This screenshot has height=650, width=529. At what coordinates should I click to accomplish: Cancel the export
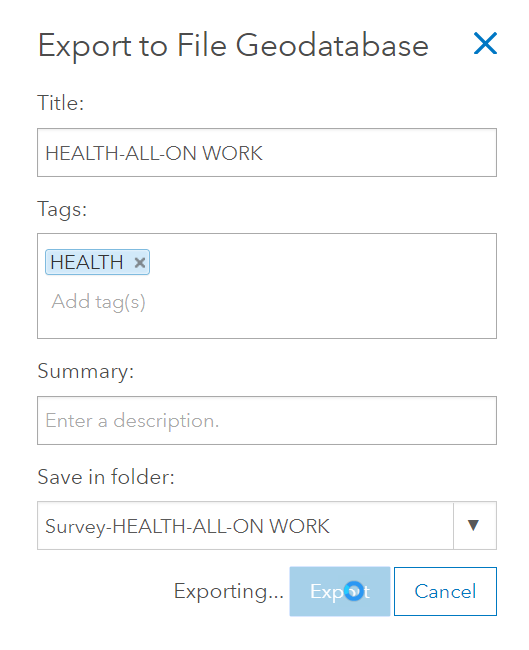click(445, 592)
